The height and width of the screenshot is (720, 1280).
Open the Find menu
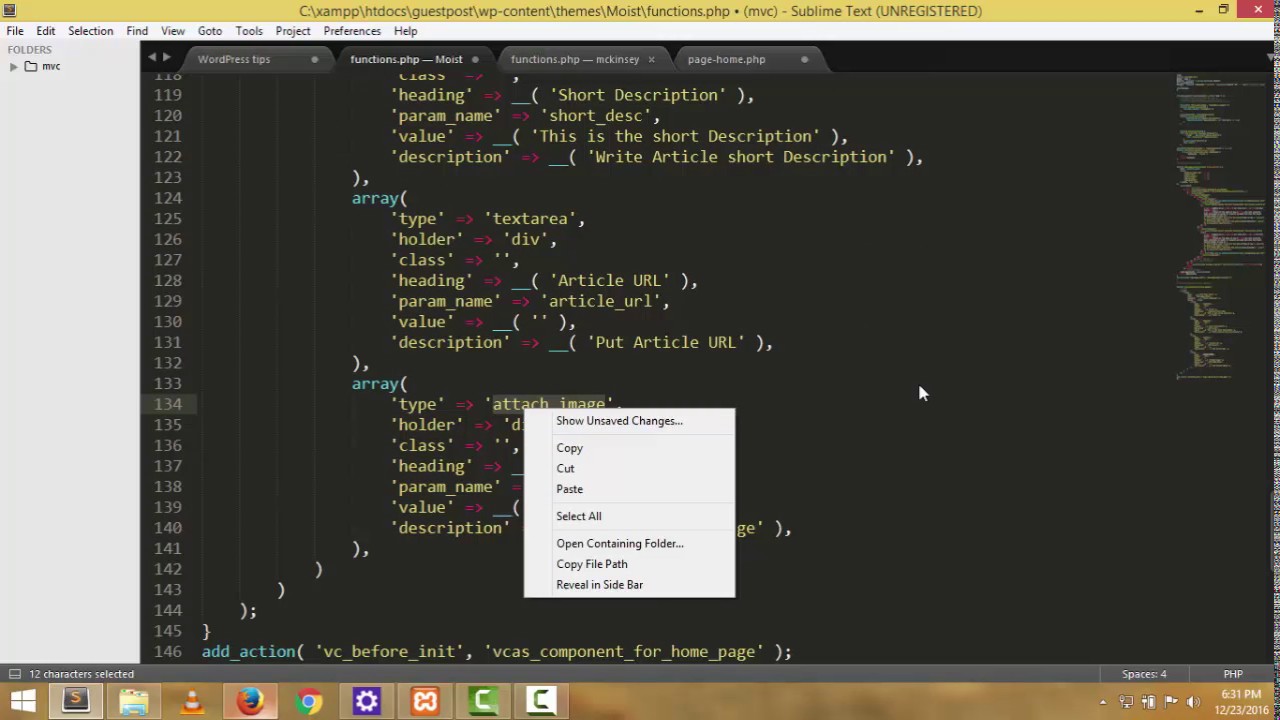[x=137, y=31]
